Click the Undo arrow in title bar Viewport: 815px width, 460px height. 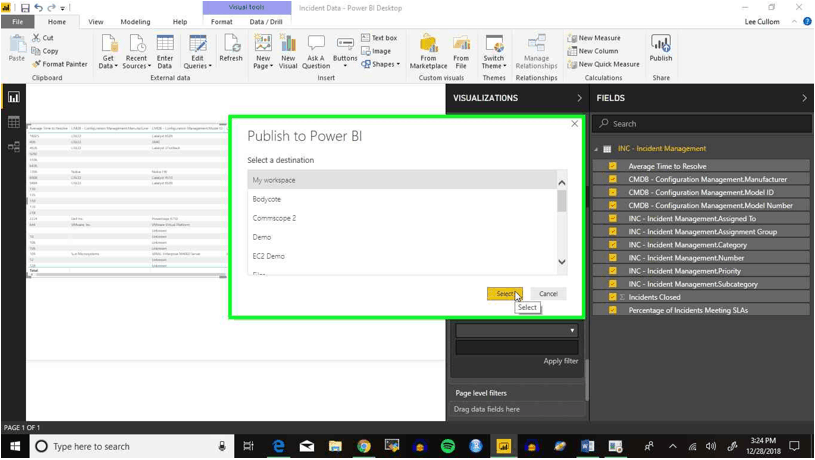pyautogui.click(x=38, y=8)
